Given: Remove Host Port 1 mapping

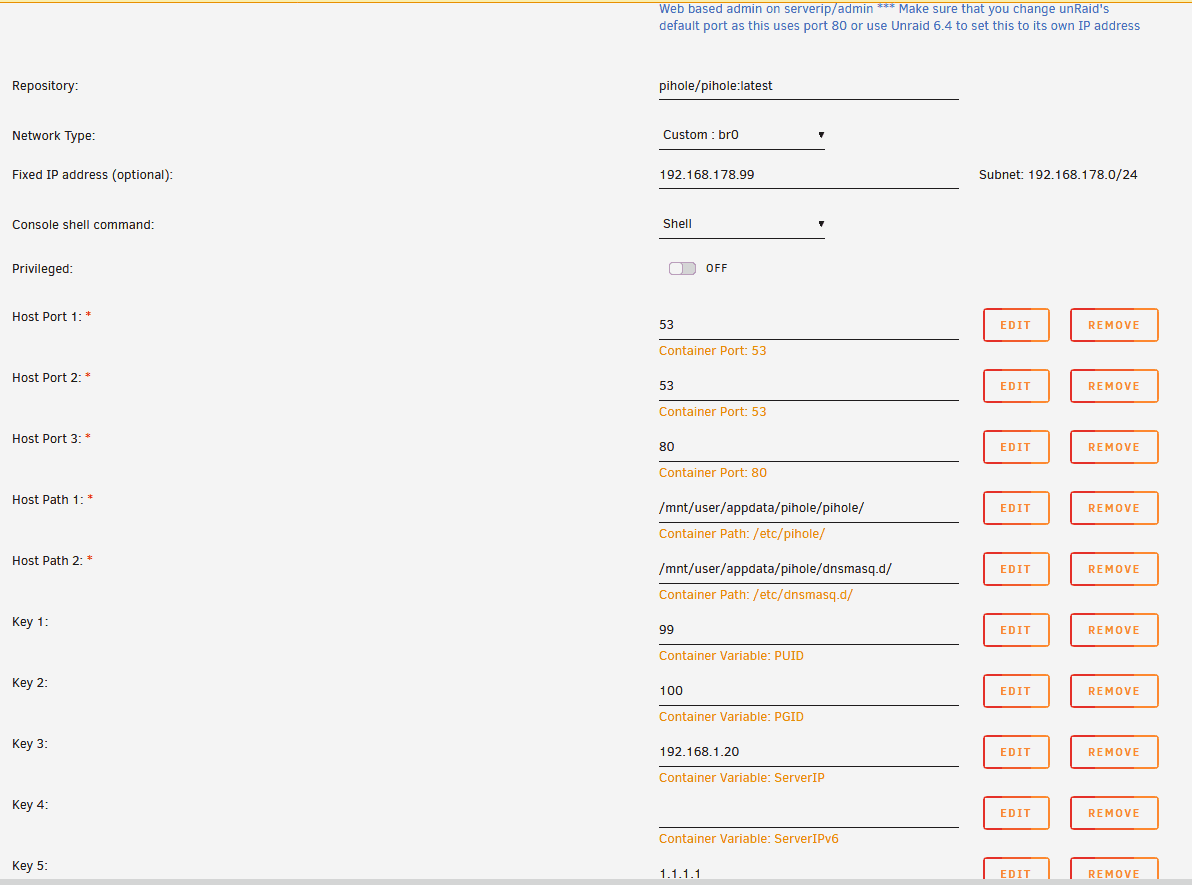Looking at the screenshot, I should [x=1114, y=325].
